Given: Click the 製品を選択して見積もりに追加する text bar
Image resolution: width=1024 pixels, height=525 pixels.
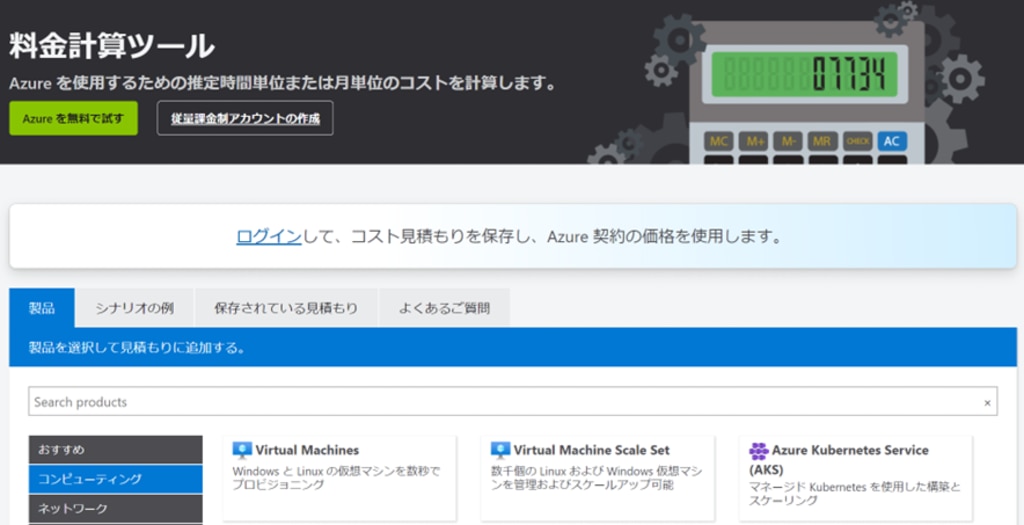Looking at the screenshot, I should [513, 347].
